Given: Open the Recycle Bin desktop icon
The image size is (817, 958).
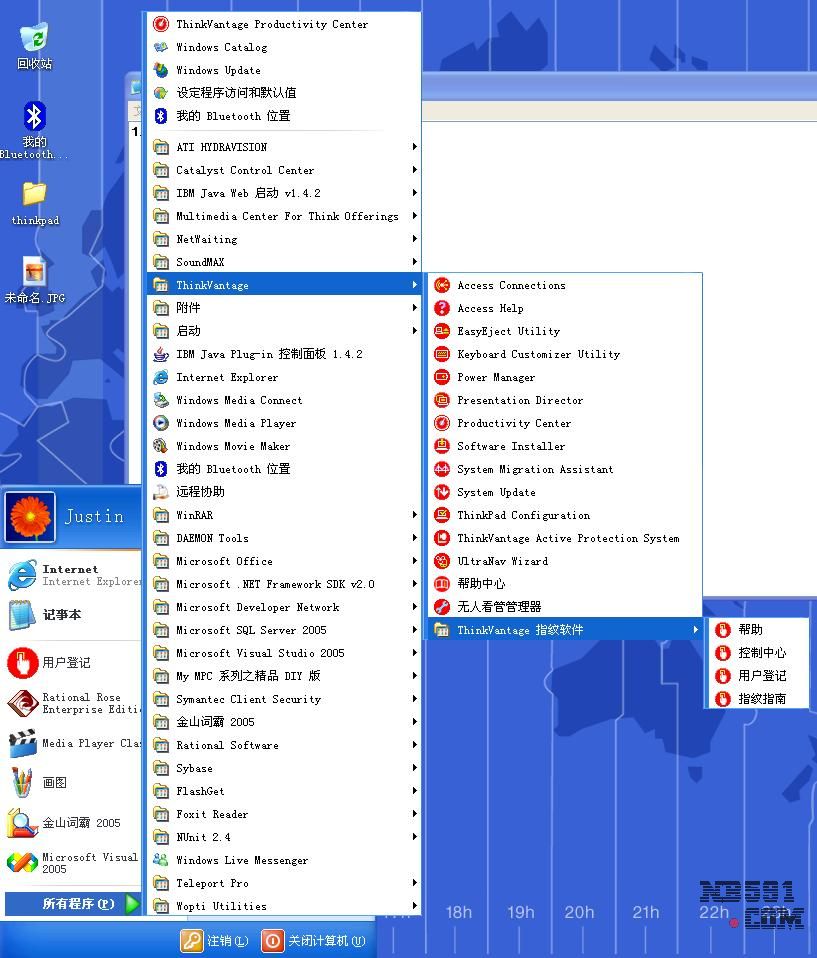Looking at the screenshot, I should coord(34,40).
